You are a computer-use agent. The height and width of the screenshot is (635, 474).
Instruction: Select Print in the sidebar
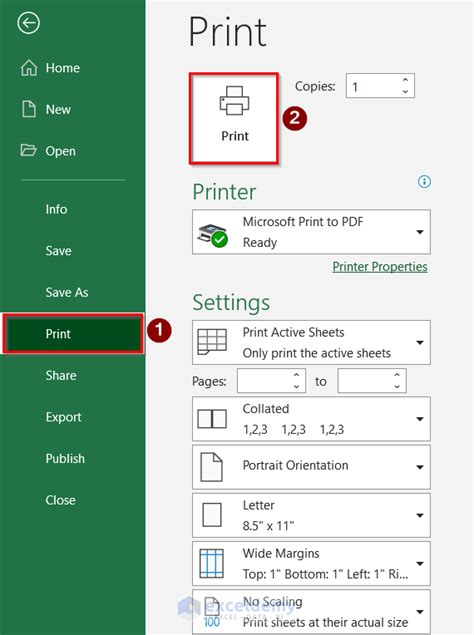(x=73, y=334)
